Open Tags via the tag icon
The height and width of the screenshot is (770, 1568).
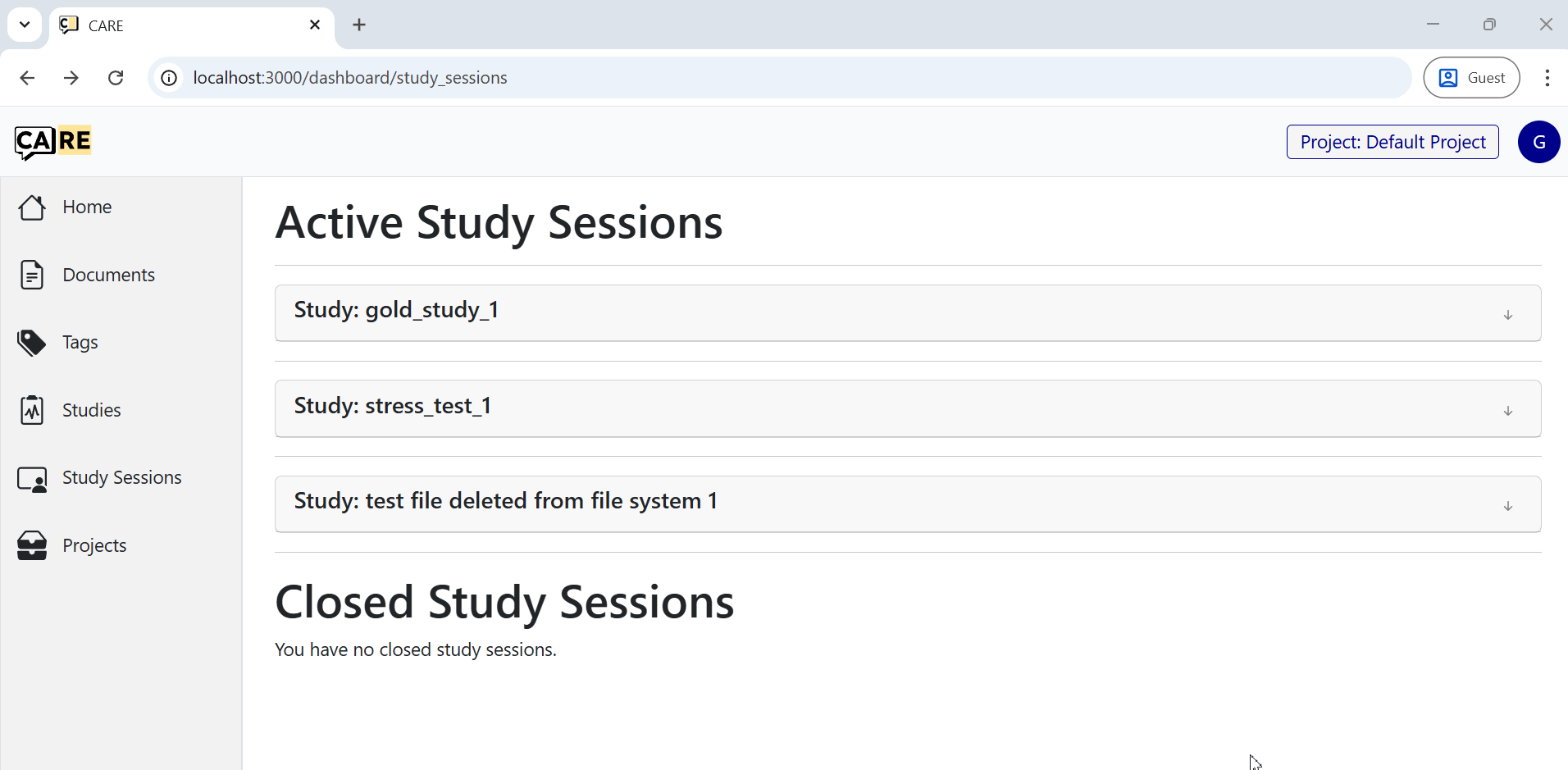tap(32, 343)
